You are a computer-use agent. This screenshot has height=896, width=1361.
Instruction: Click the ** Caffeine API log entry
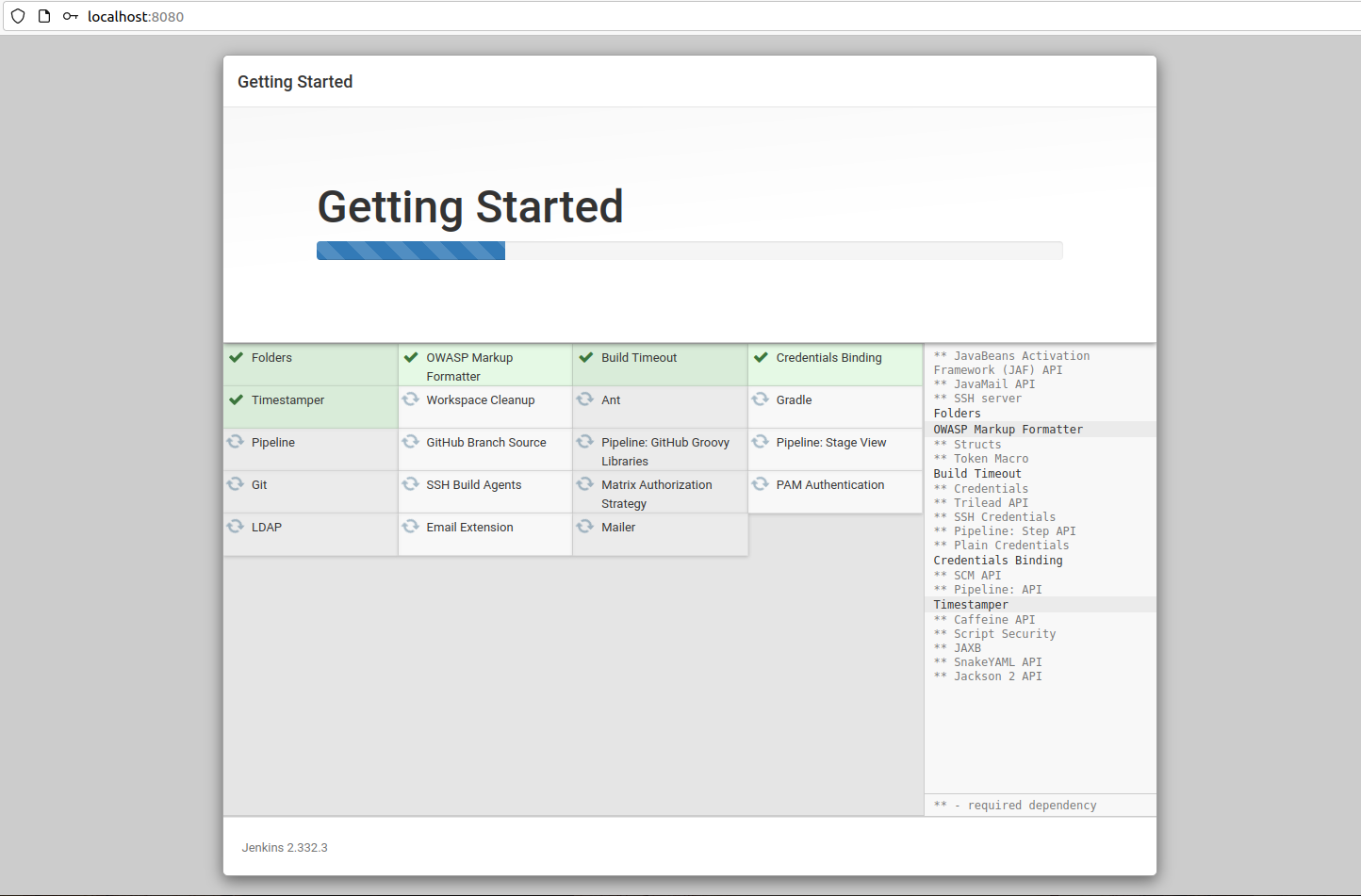click(x=984, y=620)
